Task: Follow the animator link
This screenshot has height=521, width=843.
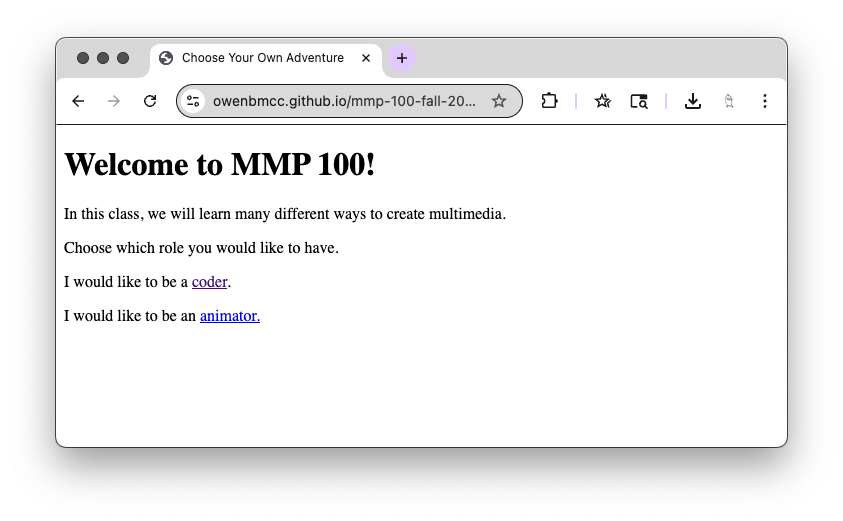Action: click(x=230, y=316)
